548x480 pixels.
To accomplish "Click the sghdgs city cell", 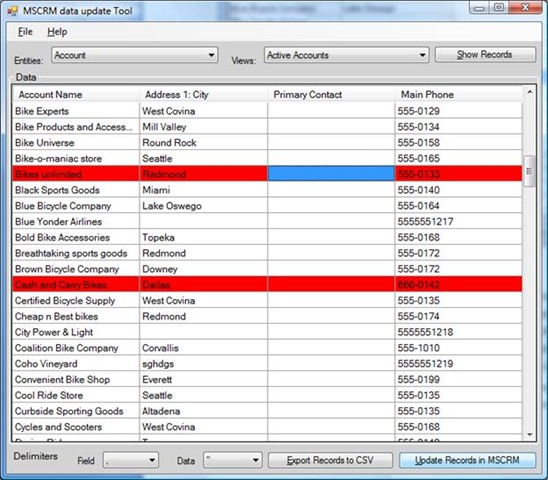I will pos(203,364).
